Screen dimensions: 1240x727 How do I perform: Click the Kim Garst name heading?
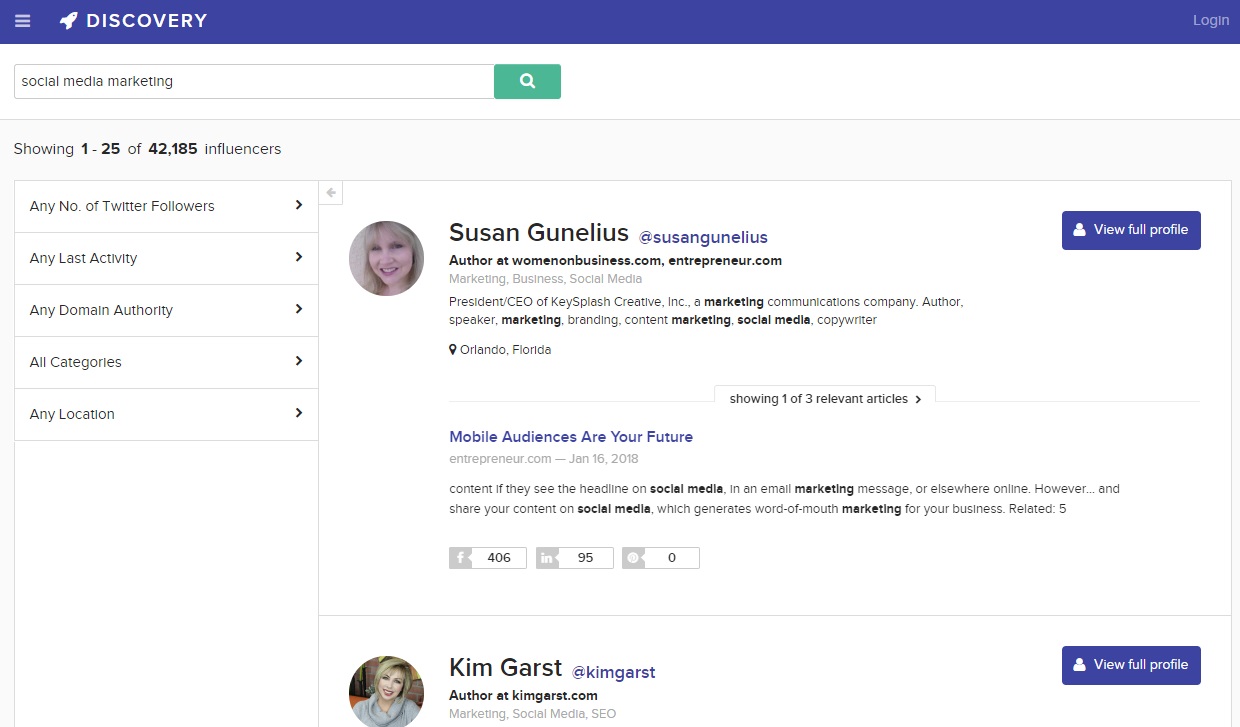pyautogui.click(x=506, y=668)
